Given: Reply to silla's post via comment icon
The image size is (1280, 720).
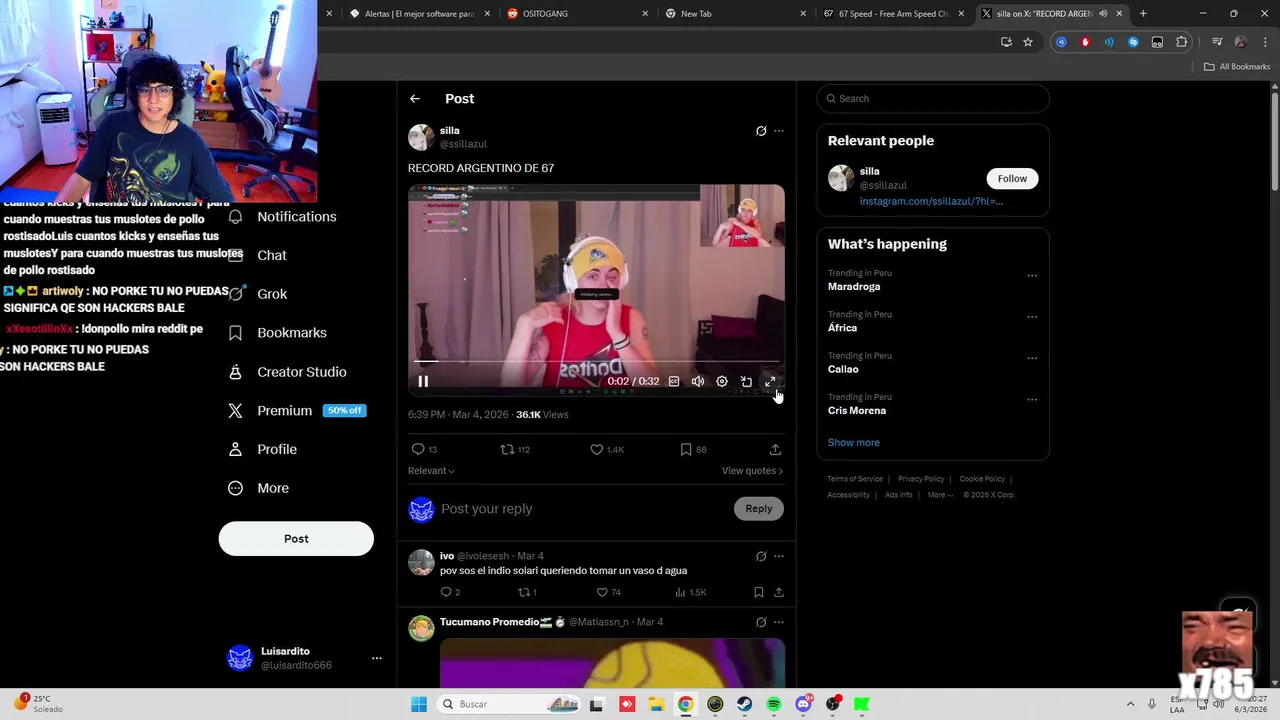Looking at the screenshot, I should click(x=418, y=449).
